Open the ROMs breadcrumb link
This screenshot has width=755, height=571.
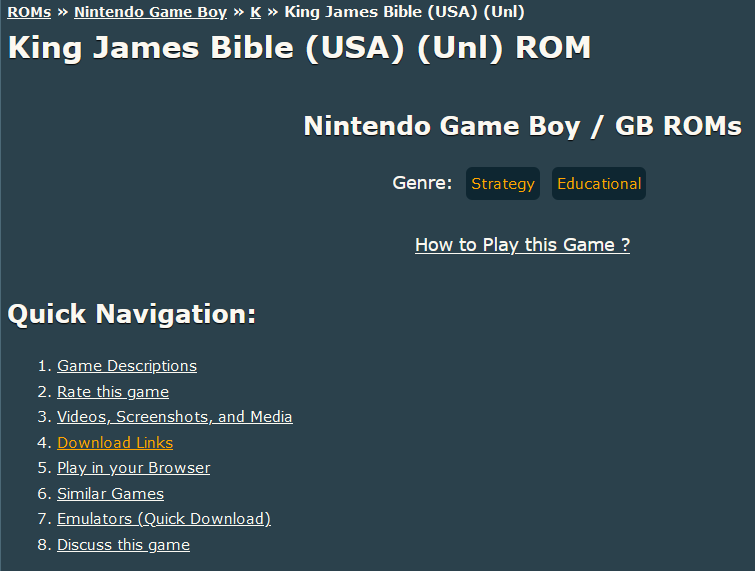click(29, 12)
